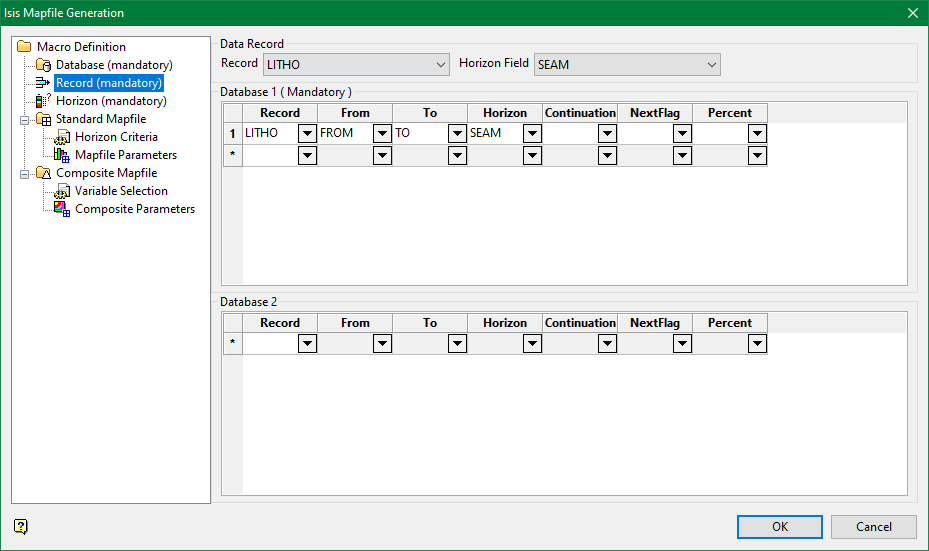Screen dimensions: 929x551
Task: Open Variable Selection page
Action: tap(121, 191)
